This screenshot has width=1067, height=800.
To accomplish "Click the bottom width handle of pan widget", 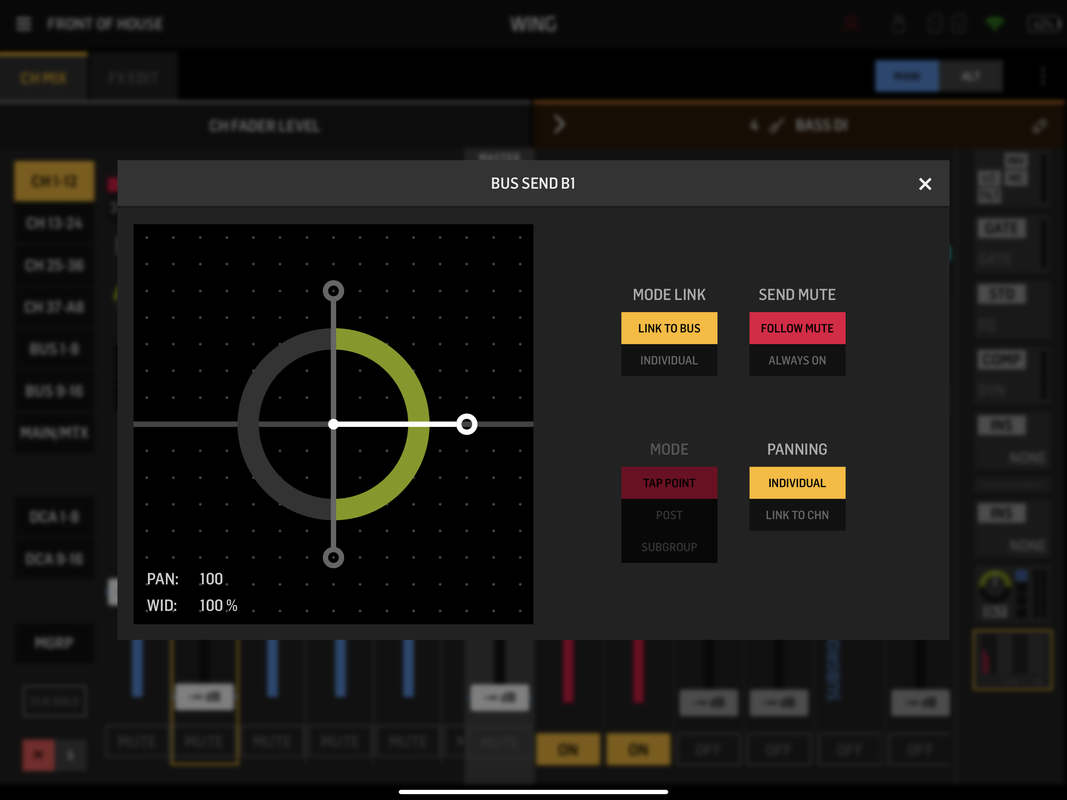I will click(x=333, y=558).
